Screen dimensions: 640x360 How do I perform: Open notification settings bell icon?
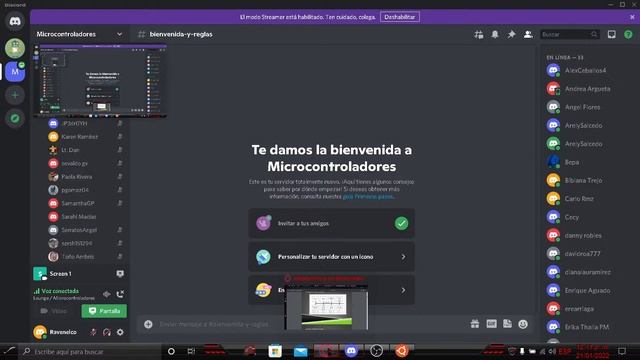495,35
